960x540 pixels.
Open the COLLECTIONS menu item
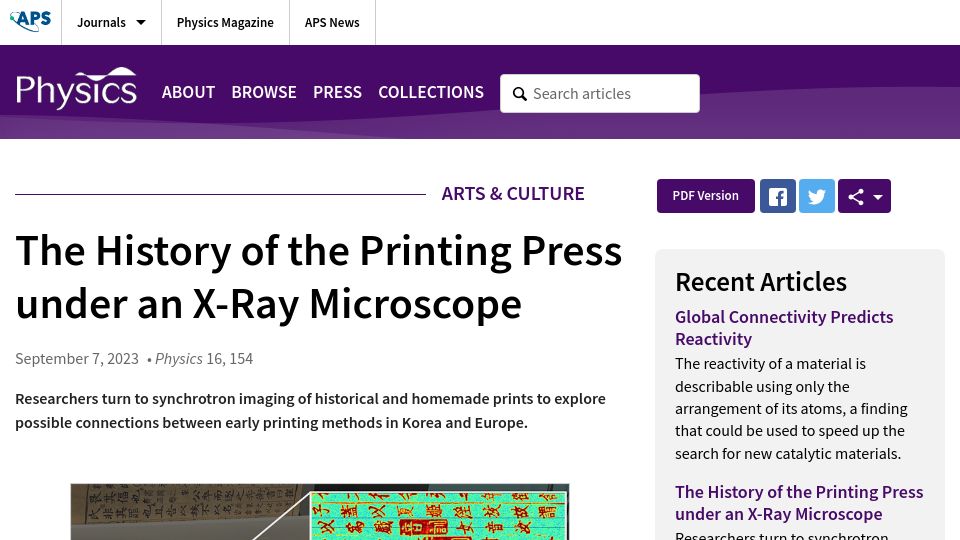(431, 92)
